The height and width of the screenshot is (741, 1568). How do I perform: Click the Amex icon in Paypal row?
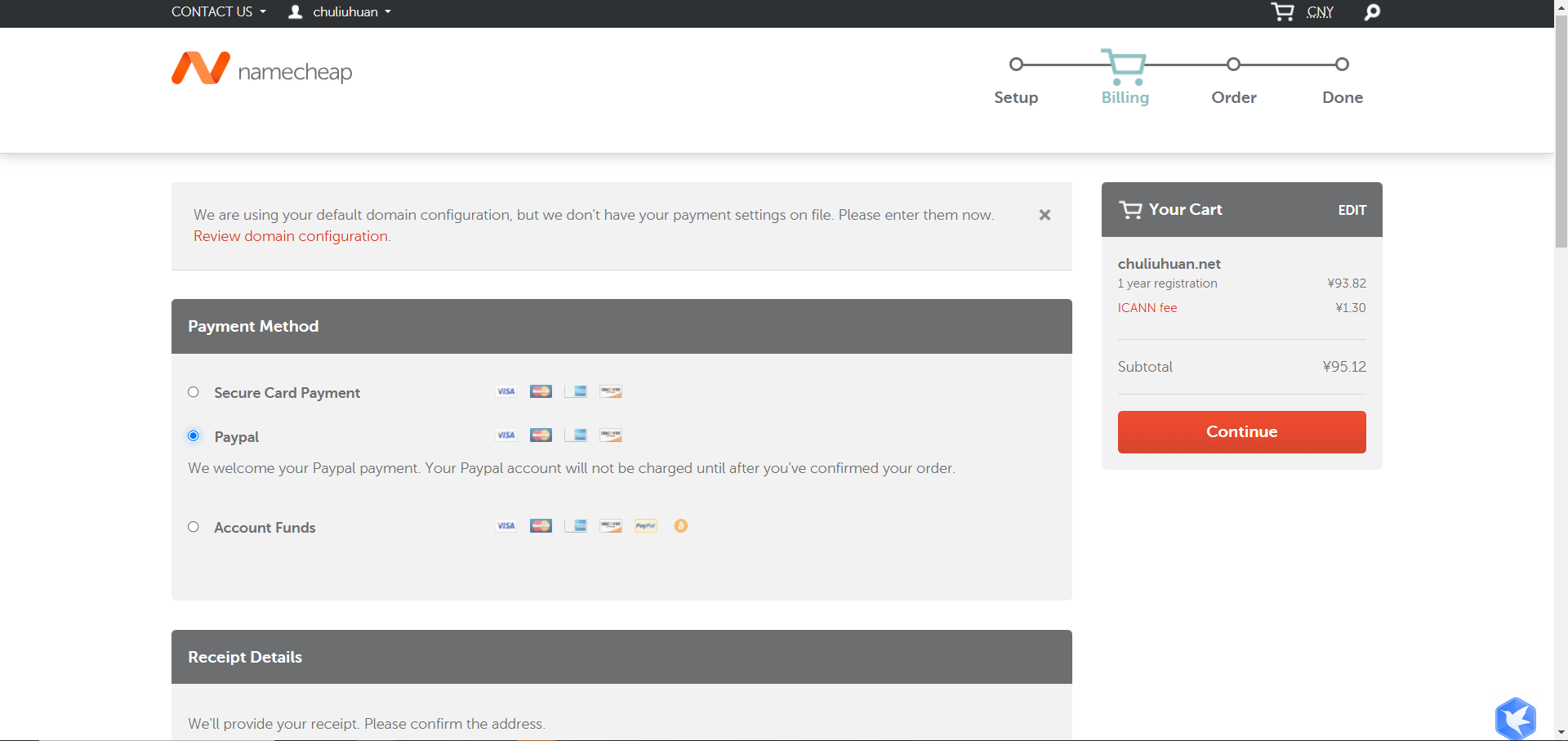click(576, 435)
